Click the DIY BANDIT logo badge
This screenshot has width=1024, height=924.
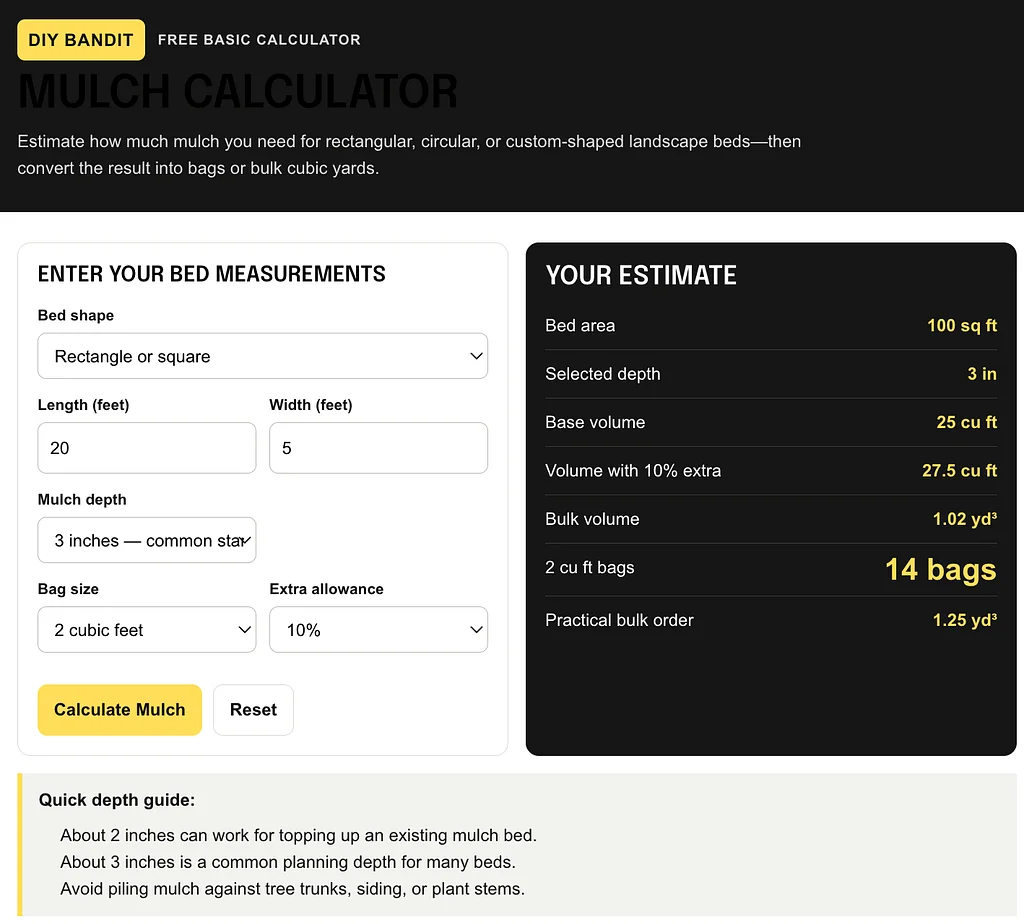[81, 40]
